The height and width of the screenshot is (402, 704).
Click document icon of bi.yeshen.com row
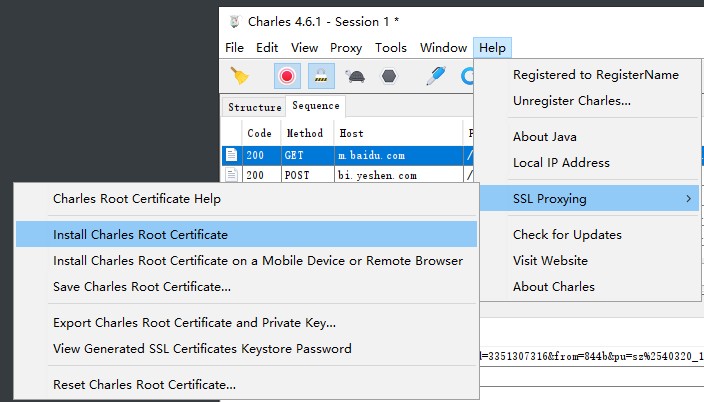click(231, 174)
